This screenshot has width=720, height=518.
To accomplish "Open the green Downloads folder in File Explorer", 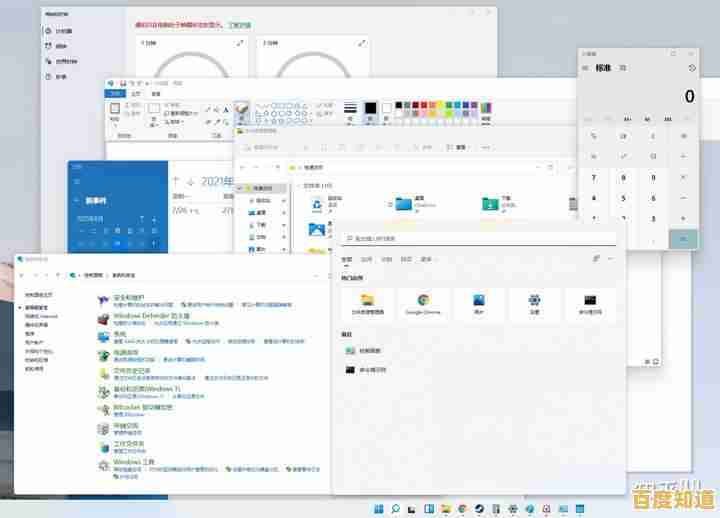I will pyautogui.click(x=490, y=203).
